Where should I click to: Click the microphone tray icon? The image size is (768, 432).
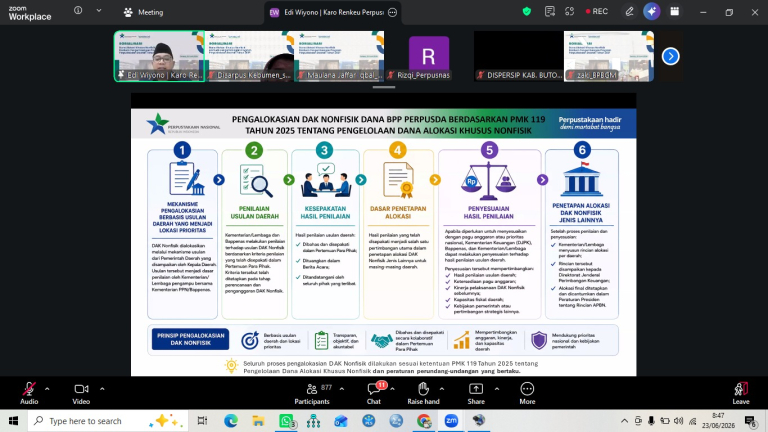pyautogui.click(x=651, y=421)
